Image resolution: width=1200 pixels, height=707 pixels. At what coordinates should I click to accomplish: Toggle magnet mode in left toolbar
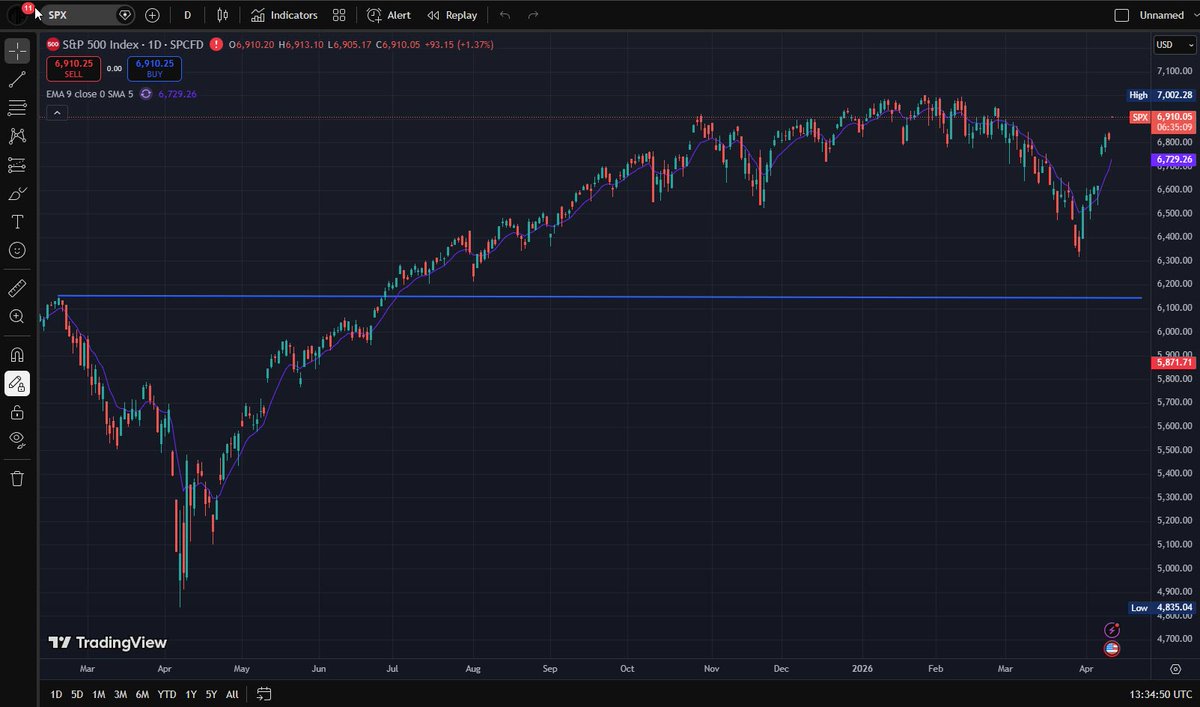pyautogui.click(x=17, y=354)
